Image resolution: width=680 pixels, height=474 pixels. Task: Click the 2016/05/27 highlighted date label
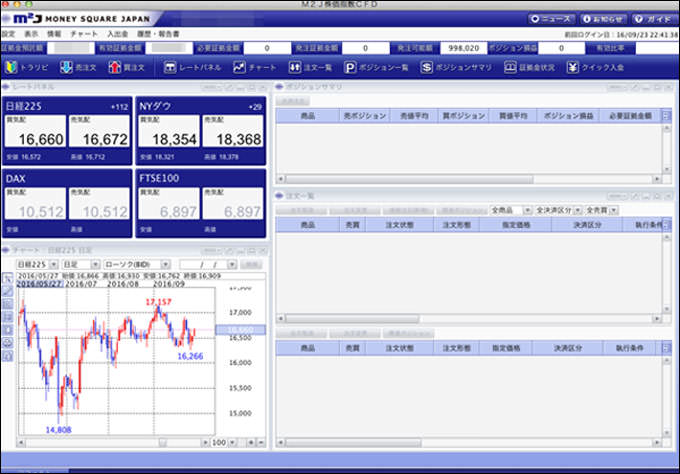click(x=40, y=284)
